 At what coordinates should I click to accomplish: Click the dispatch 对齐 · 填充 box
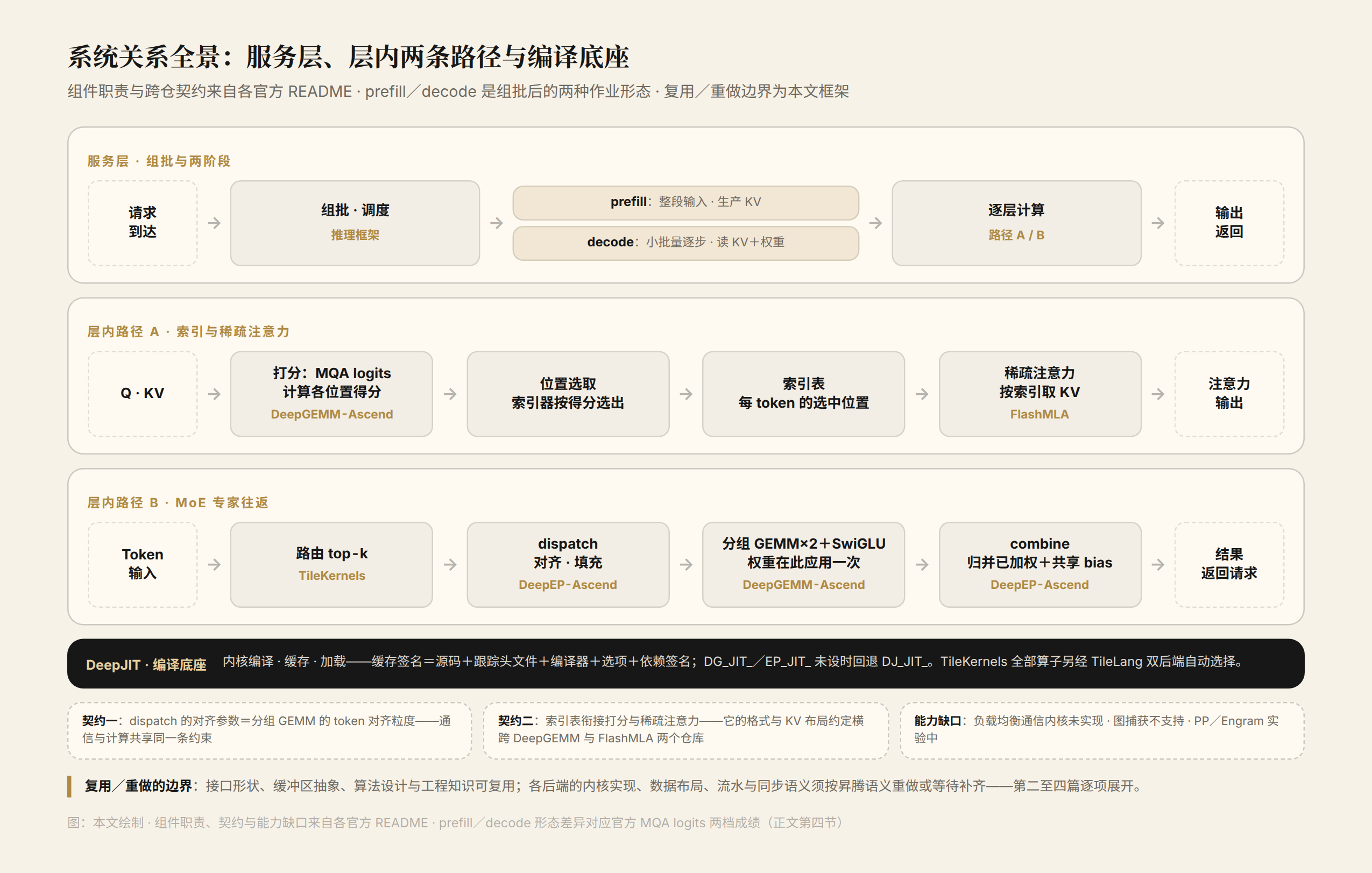click(568, 564)
